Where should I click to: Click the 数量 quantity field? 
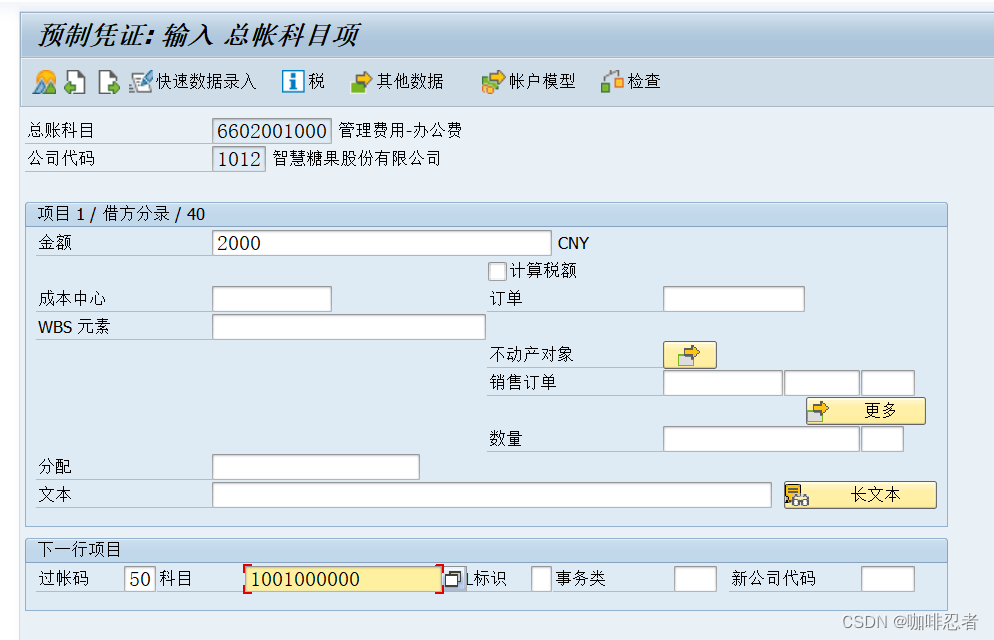pyautogui.click(x=761, y=439)
